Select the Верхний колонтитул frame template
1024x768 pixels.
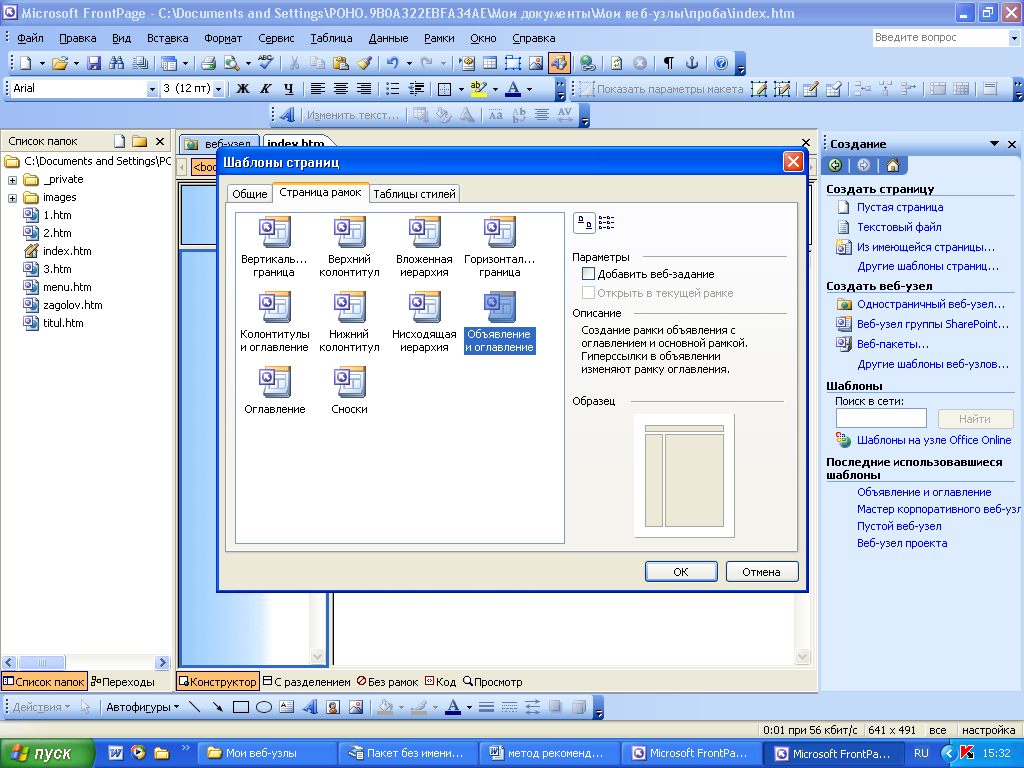coord(349,247)
